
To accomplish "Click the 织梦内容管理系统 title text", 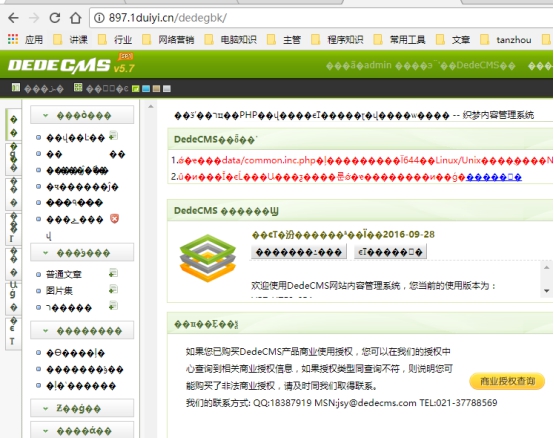I will pos(498,115).
